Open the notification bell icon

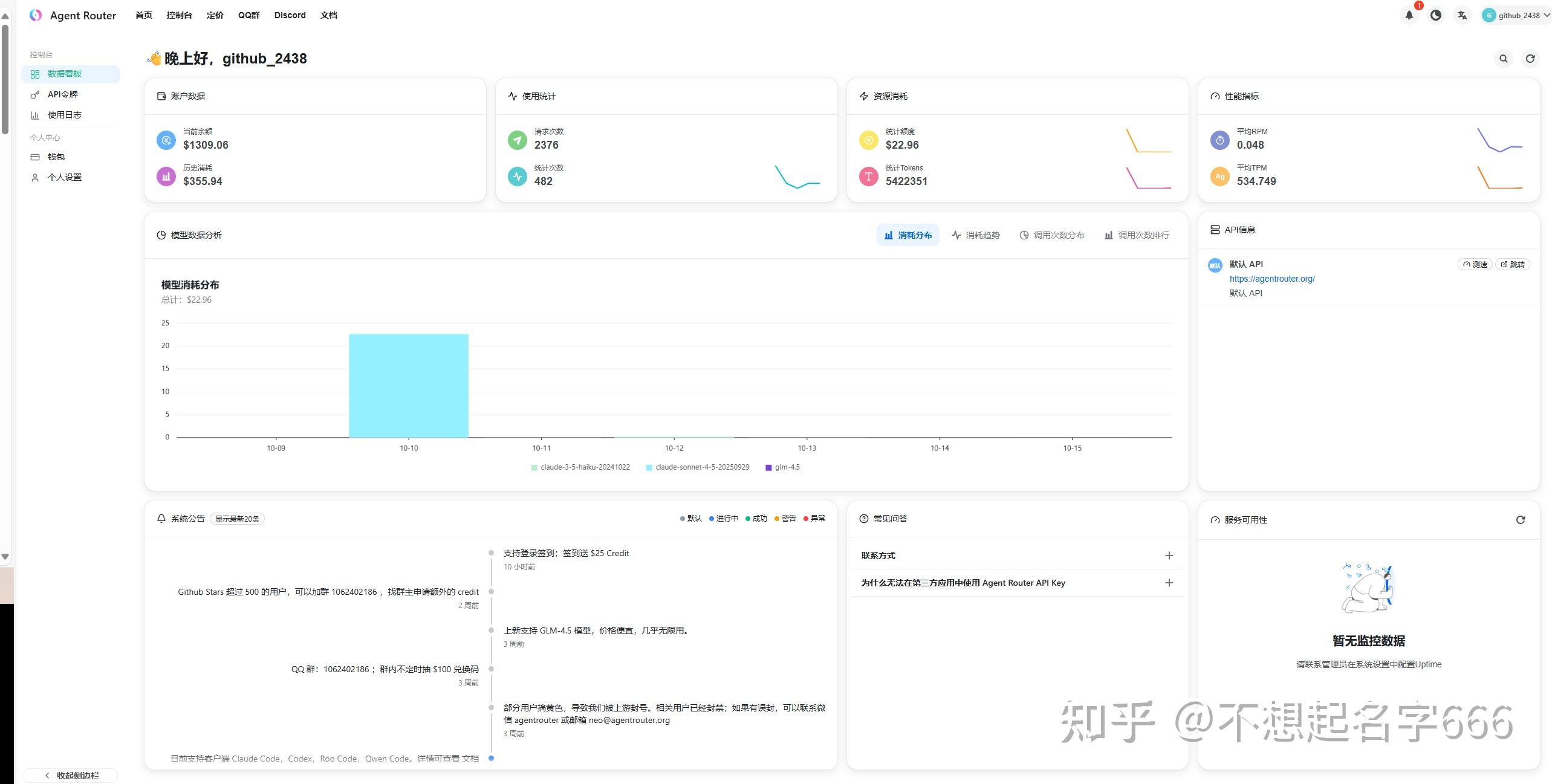click(x=1409, y=16)
